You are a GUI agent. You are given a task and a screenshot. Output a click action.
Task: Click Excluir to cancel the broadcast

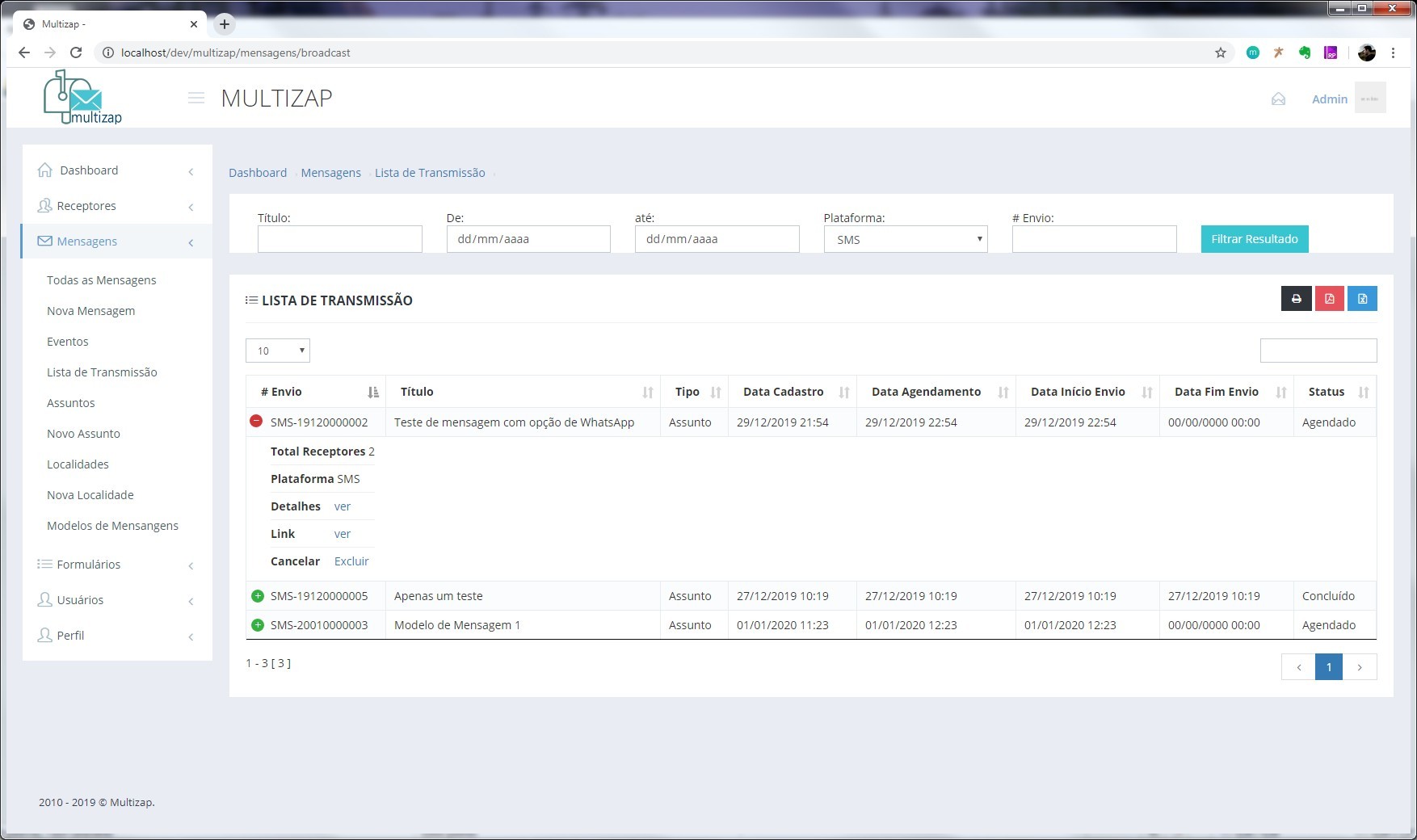351,561
